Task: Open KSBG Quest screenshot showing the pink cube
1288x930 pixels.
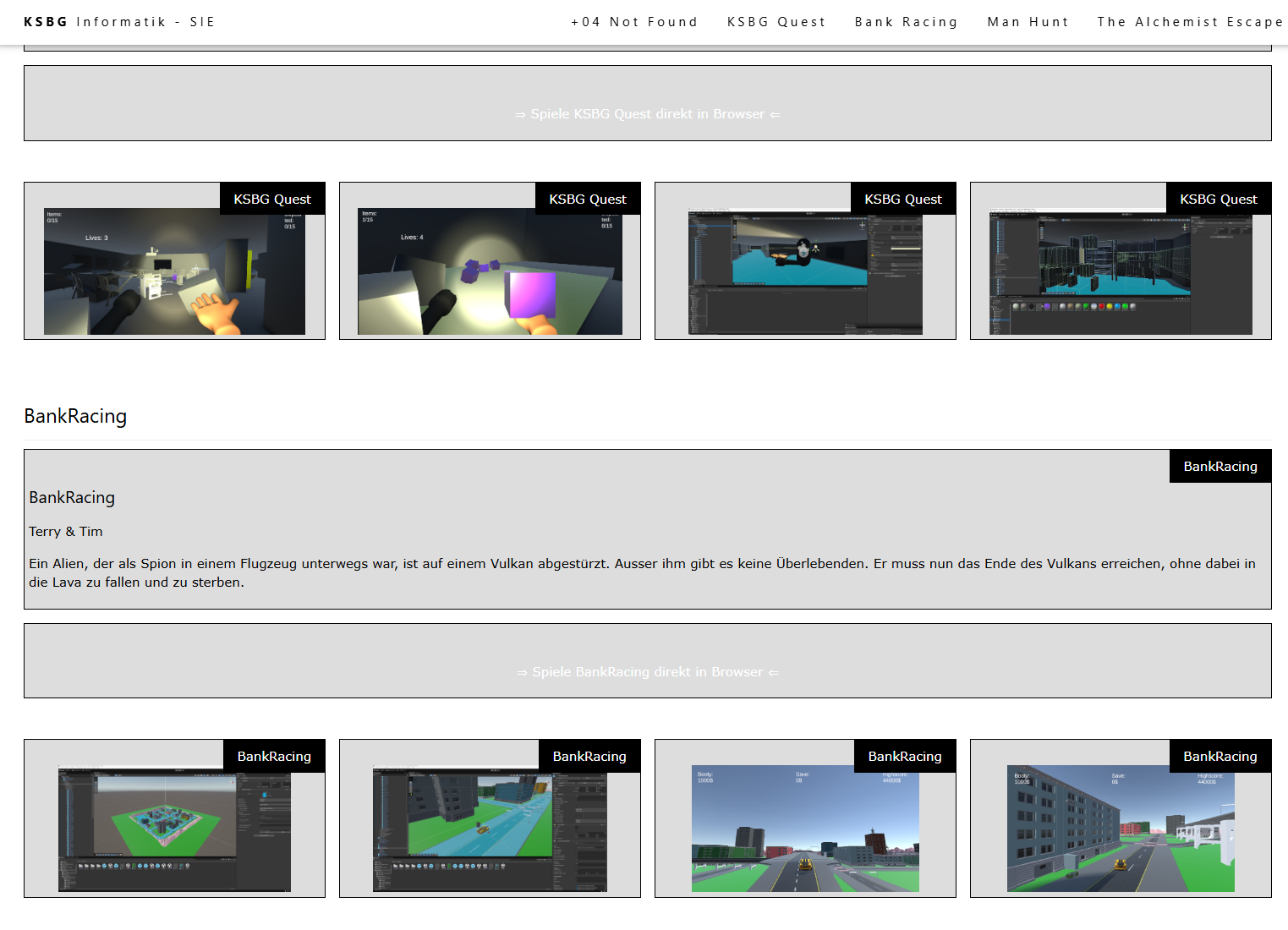Action: (490, 271)
